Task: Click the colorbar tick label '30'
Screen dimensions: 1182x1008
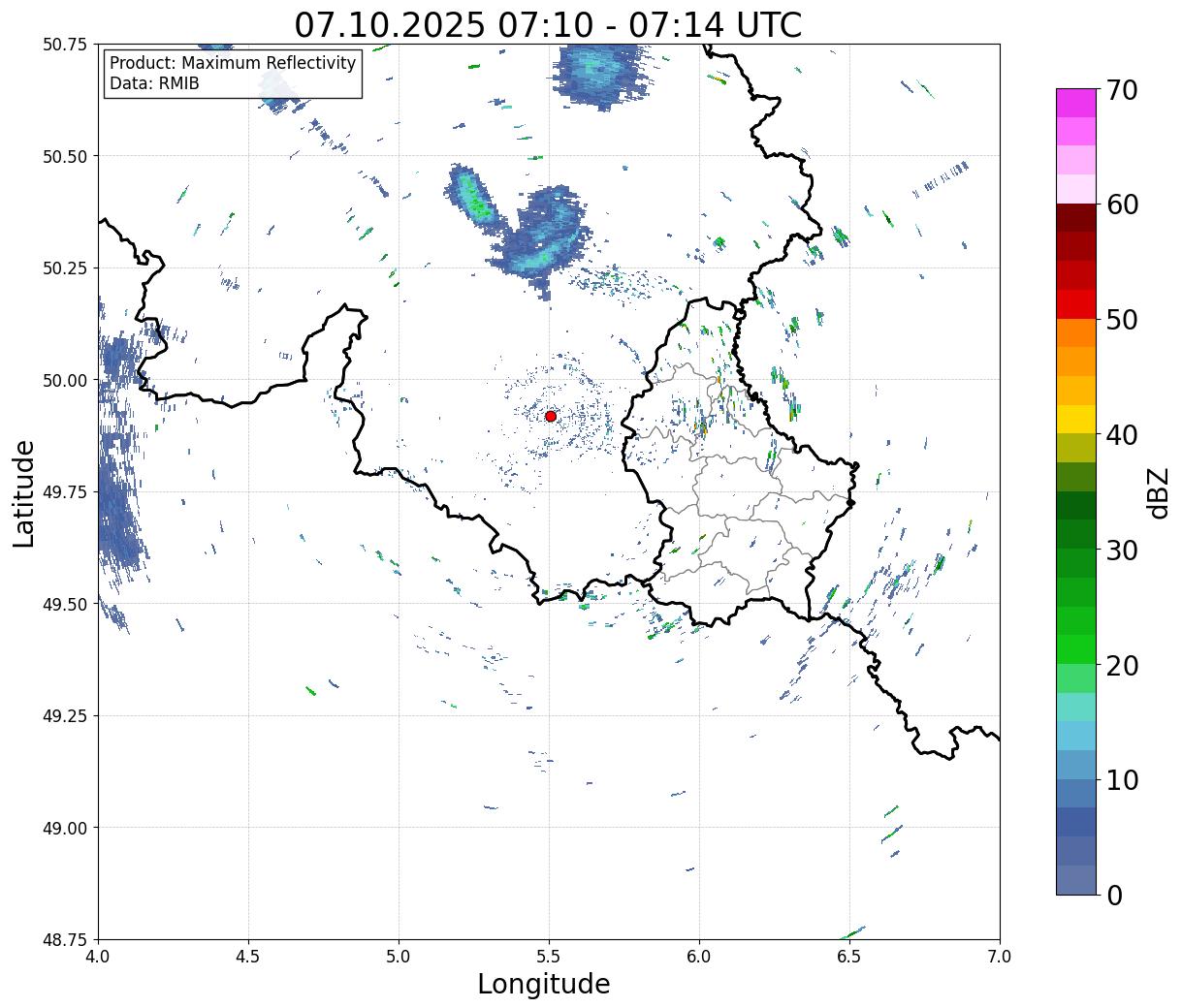Action: tap(1121, 550)
